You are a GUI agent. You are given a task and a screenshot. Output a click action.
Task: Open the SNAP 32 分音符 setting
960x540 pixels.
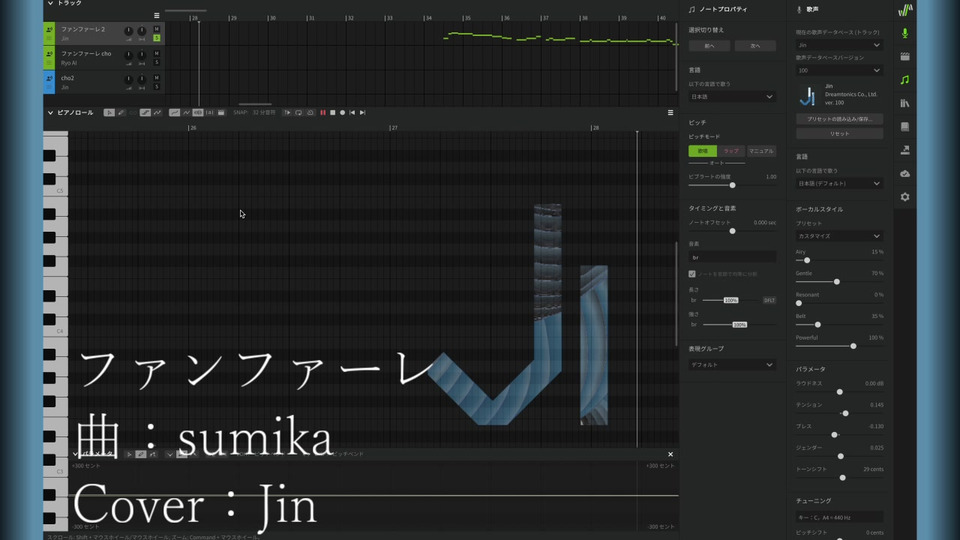[254, 113]
